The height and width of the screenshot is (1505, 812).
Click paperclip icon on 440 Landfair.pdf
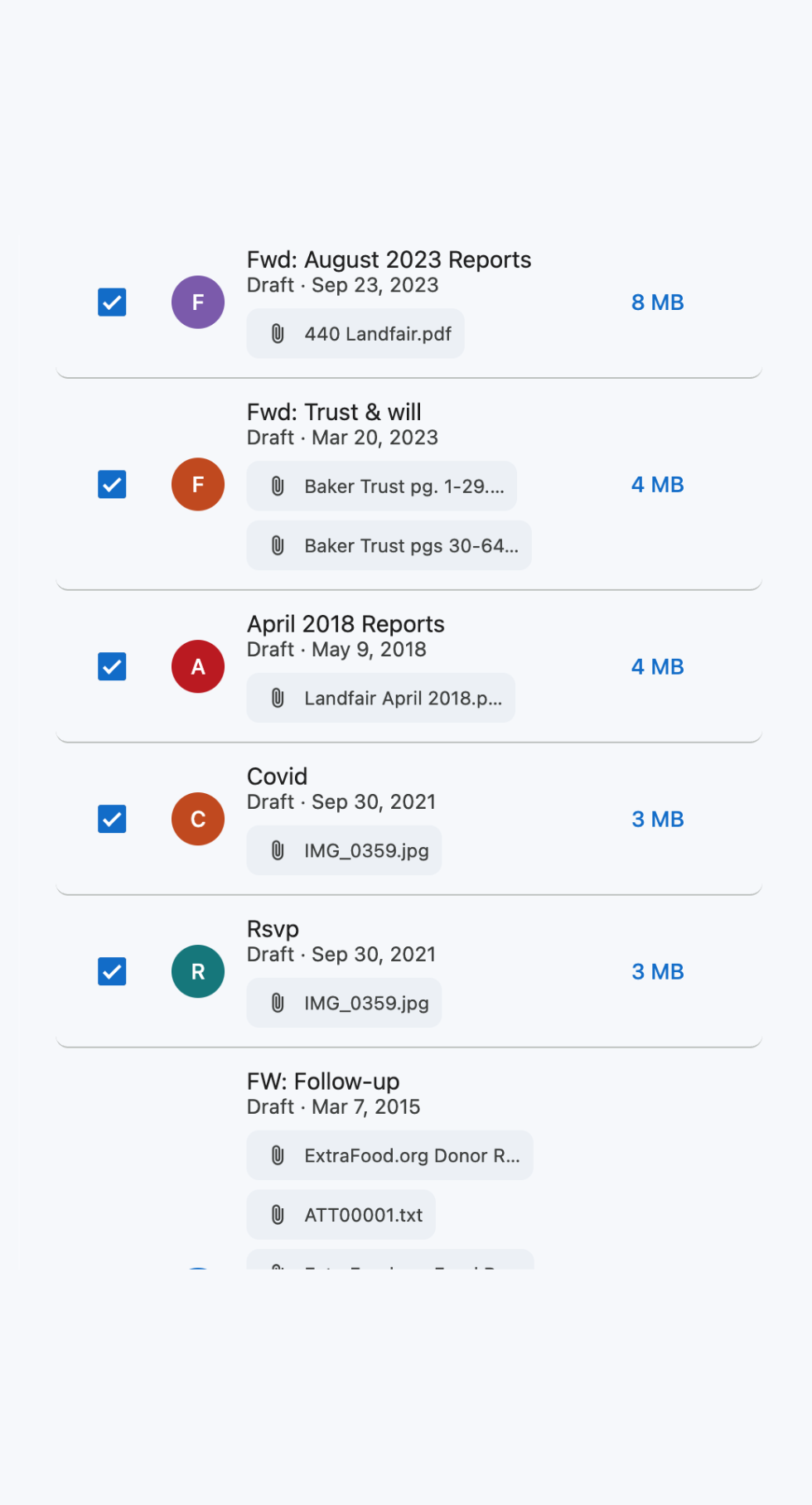coord(278,334)
